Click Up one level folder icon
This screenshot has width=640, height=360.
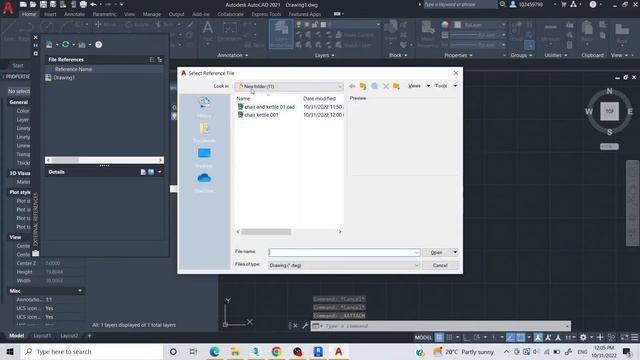(363, 86)
